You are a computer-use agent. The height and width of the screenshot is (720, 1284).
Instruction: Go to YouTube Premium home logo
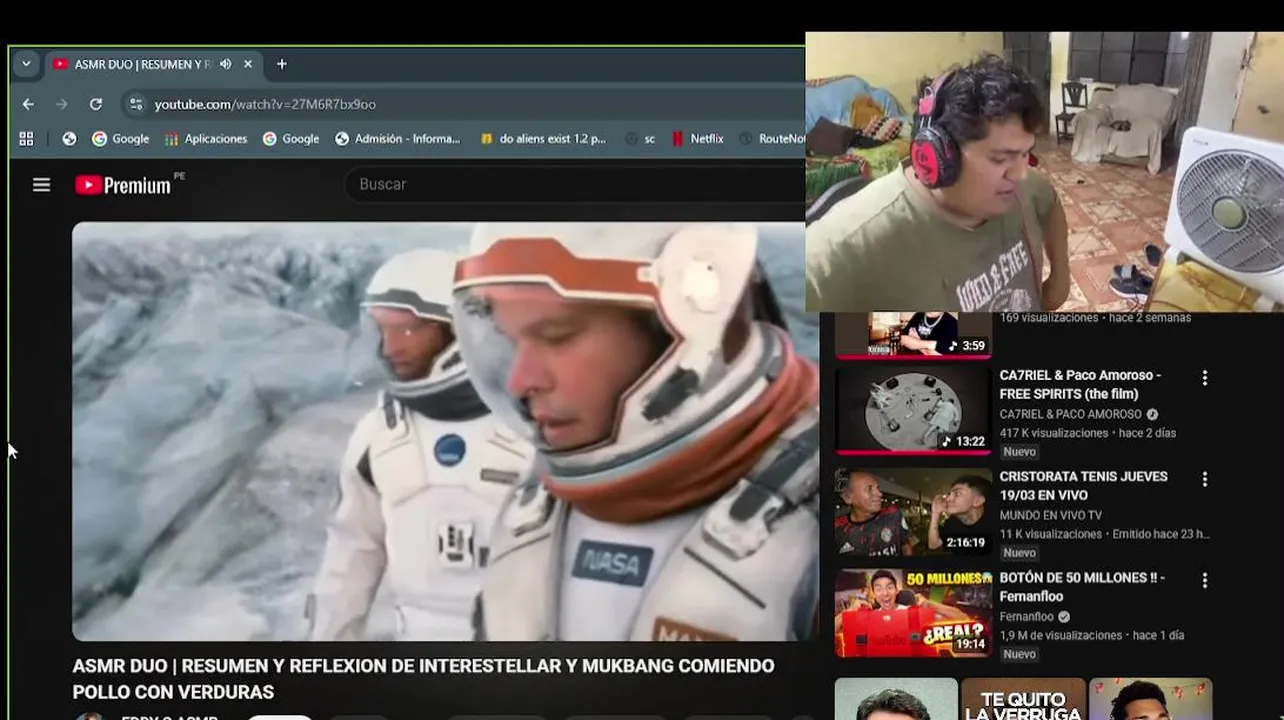123,185
